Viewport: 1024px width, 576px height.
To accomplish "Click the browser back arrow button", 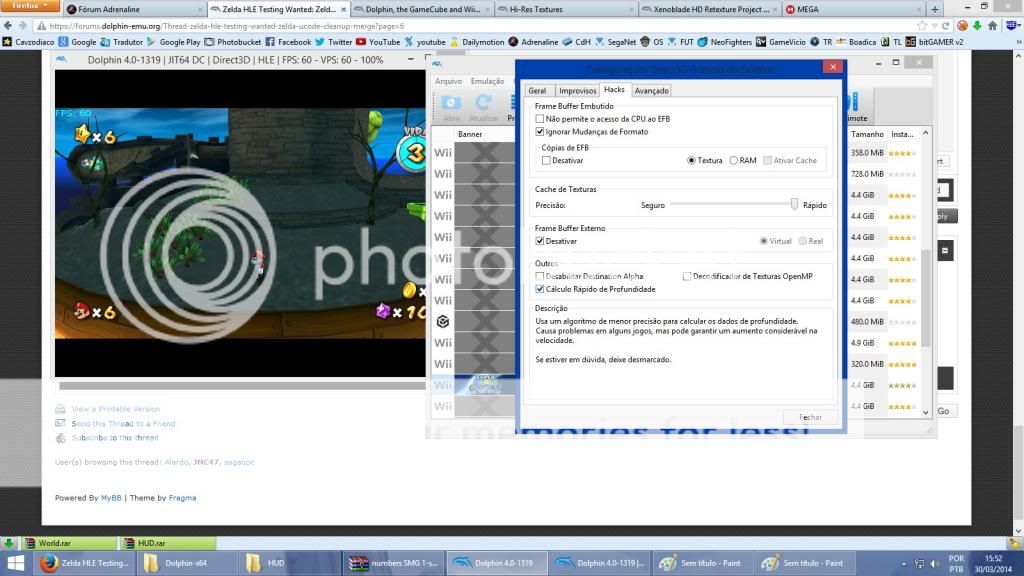I will [x=9, y=26].
